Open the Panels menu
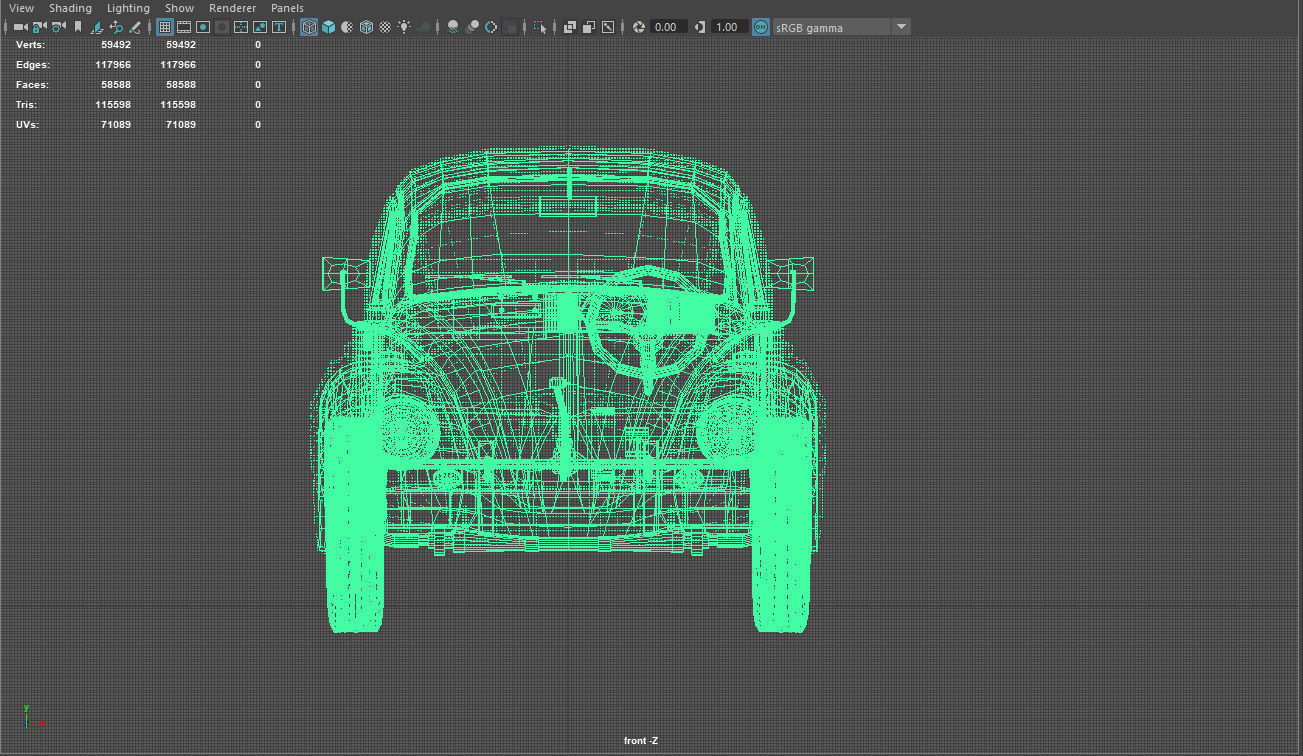 pos(287,8)
